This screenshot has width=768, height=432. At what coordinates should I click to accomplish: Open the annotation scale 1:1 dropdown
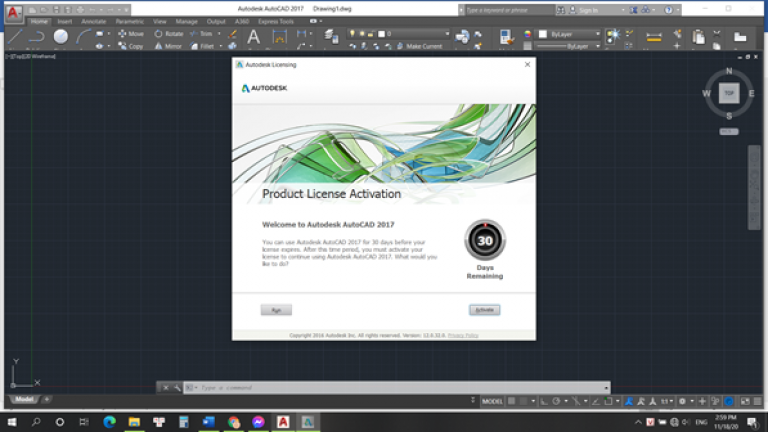(667, 401)
